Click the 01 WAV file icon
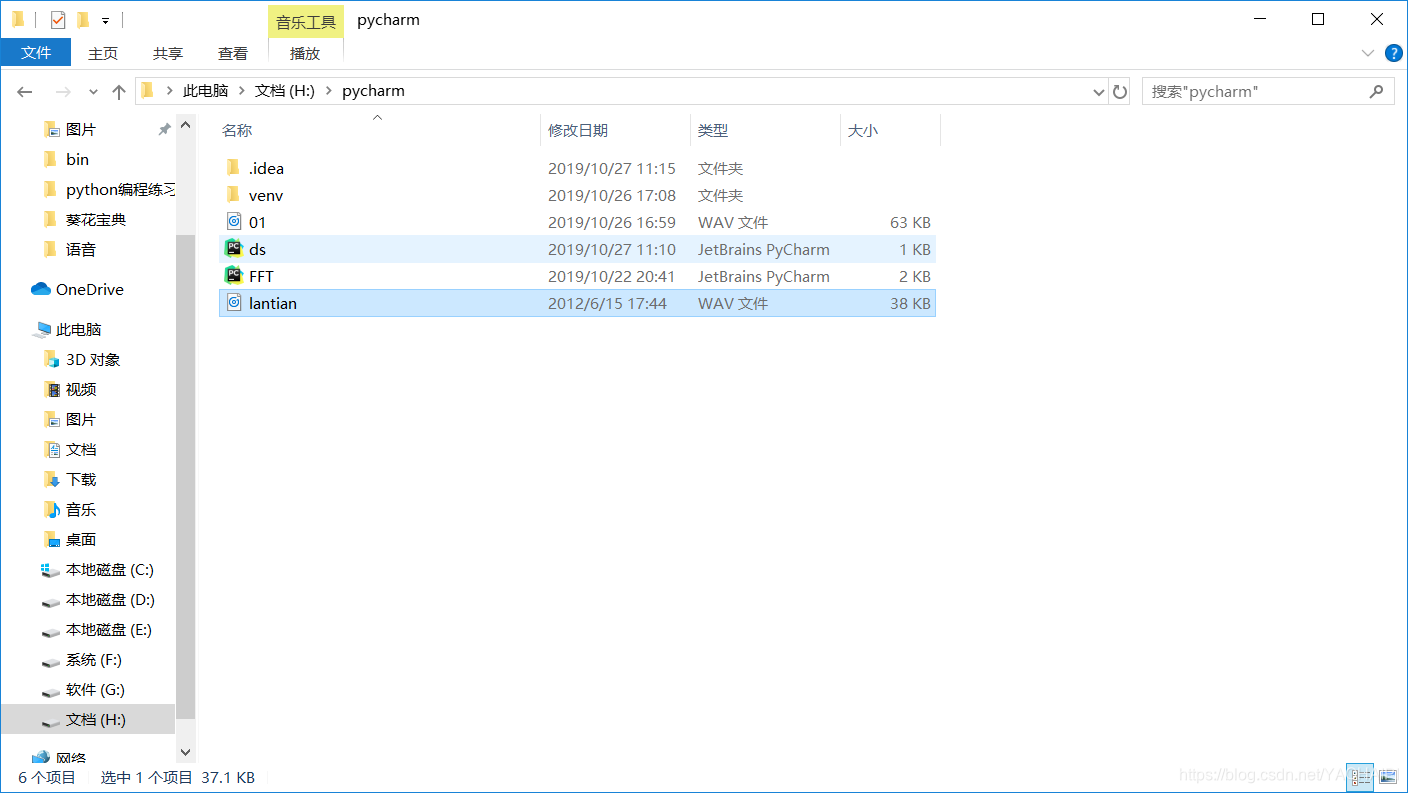This screenshot has width=1408, height=793. tap(234, 222)
